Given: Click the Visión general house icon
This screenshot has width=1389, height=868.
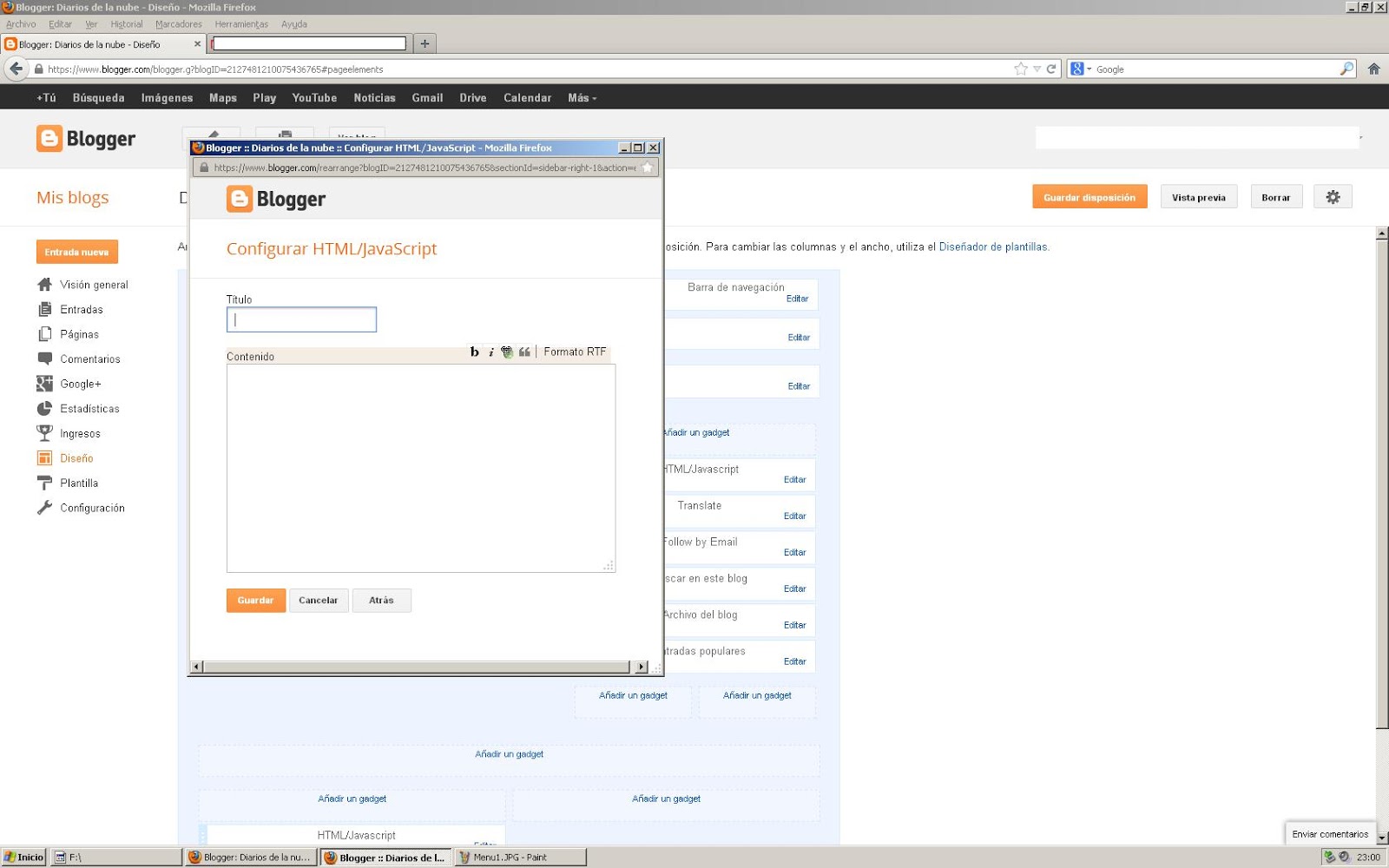Looking at the screenshot, I should tap(45, 285).
